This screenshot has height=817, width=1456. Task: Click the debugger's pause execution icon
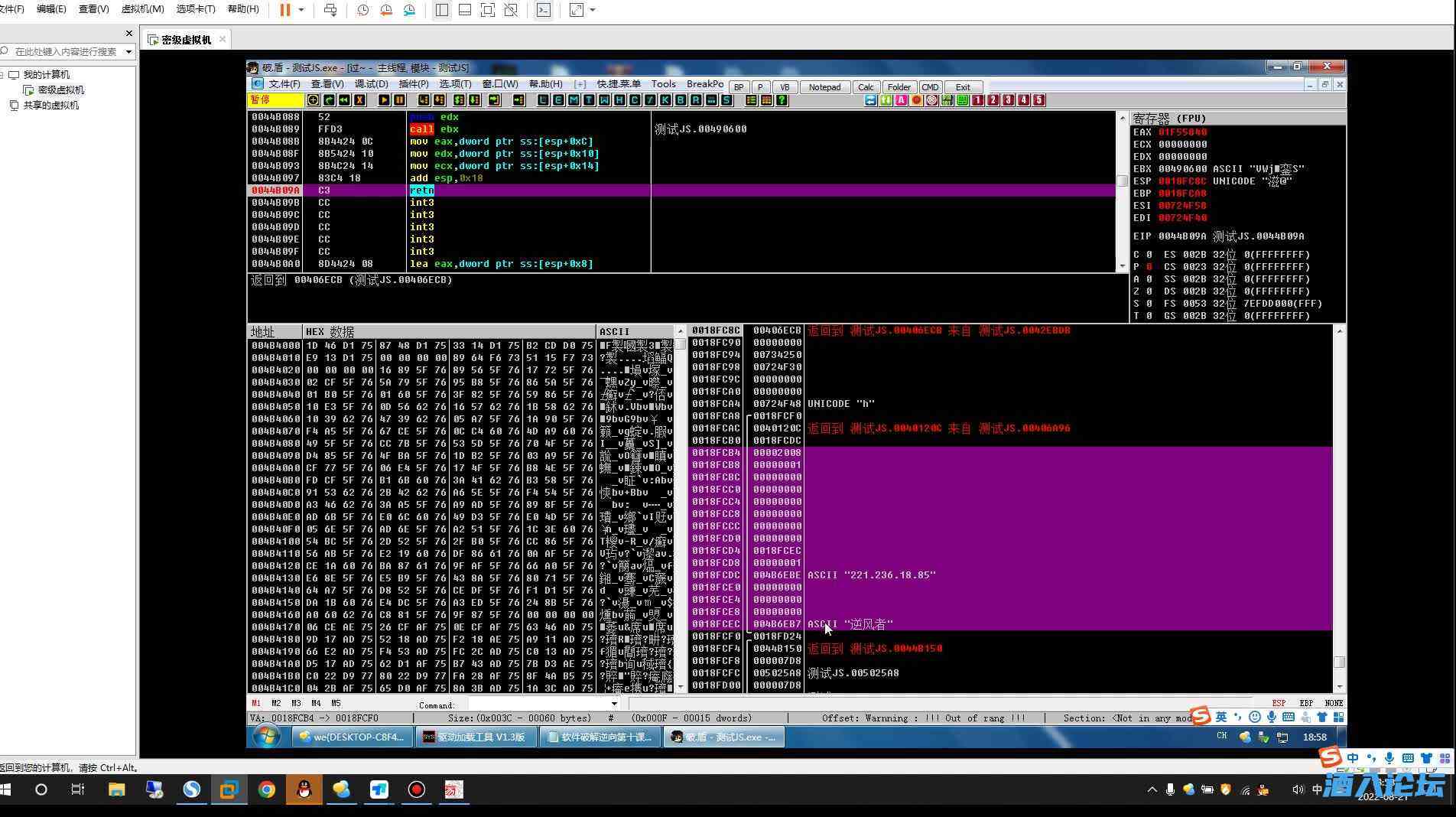(x=399, y=100)
